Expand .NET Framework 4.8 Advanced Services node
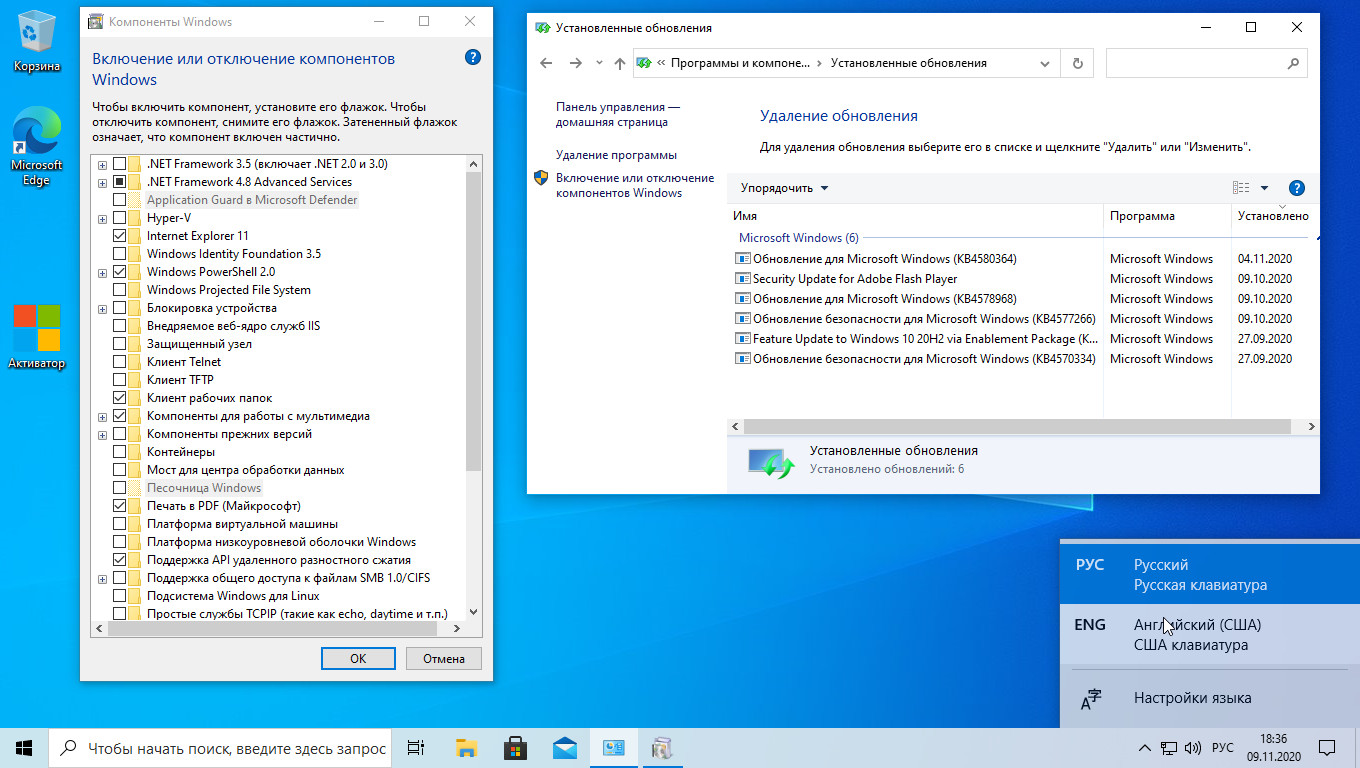Image resolution: width=1360 pixels, height=768 pixels. 102,182
